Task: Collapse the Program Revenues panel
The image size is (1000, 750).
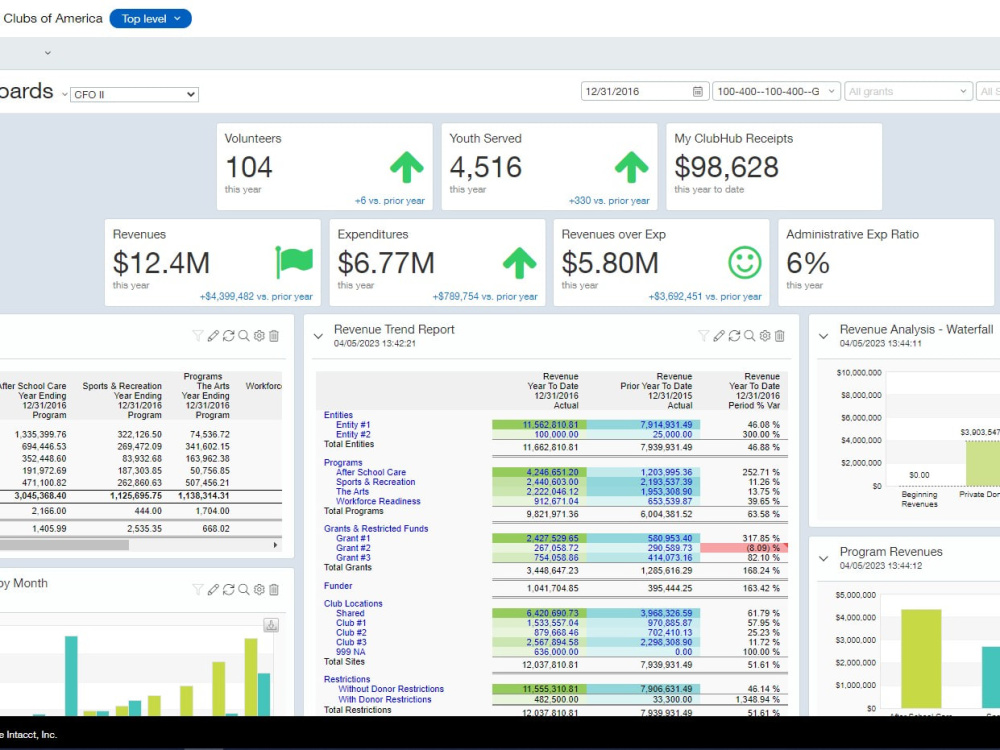Action: coord(823,559)
